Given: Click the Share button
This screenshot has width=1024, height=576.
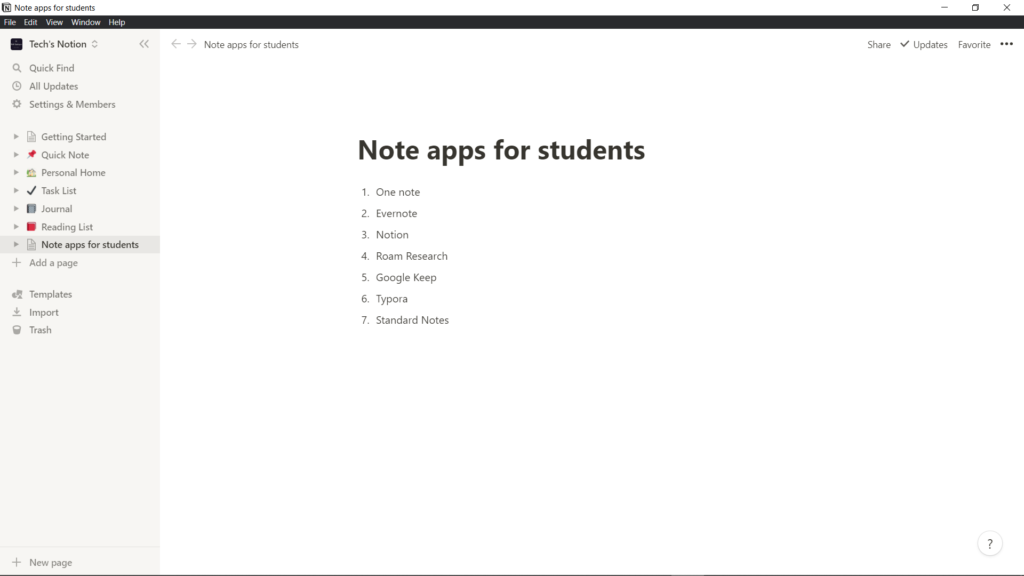Looking at the screenshot, I should point(878,44).
